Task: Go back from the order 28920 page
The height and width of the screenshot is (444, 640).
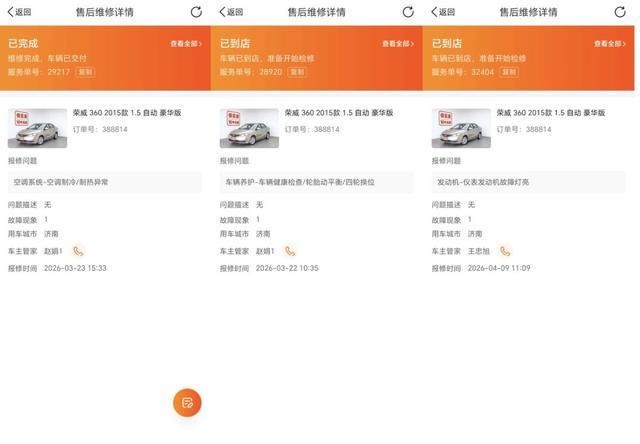Action: click(x=230, y=12)
